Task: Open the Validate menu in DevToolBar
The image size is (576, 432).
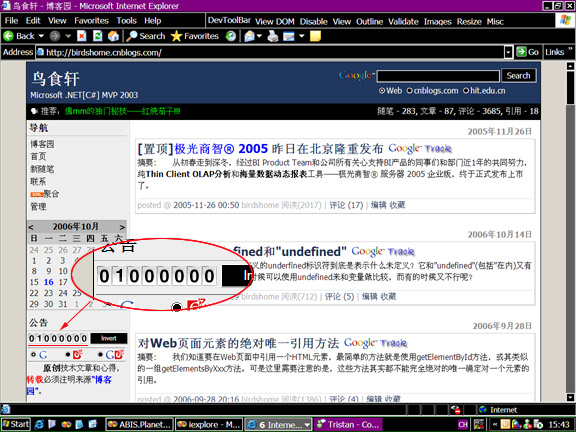Action: pos(403,22)
